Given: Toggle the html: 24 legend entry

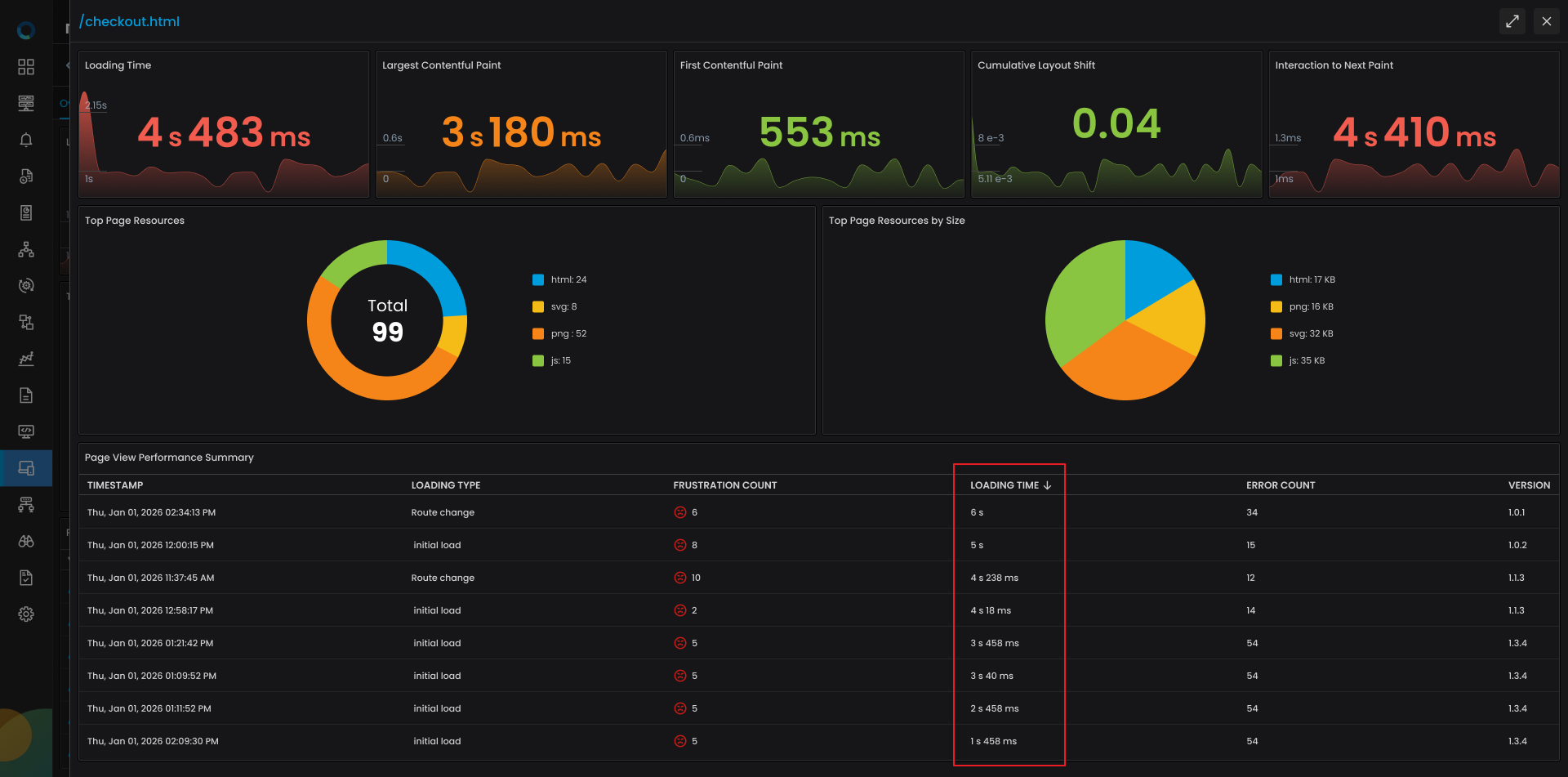Looking at the screenshot, I should coord(560,279).
